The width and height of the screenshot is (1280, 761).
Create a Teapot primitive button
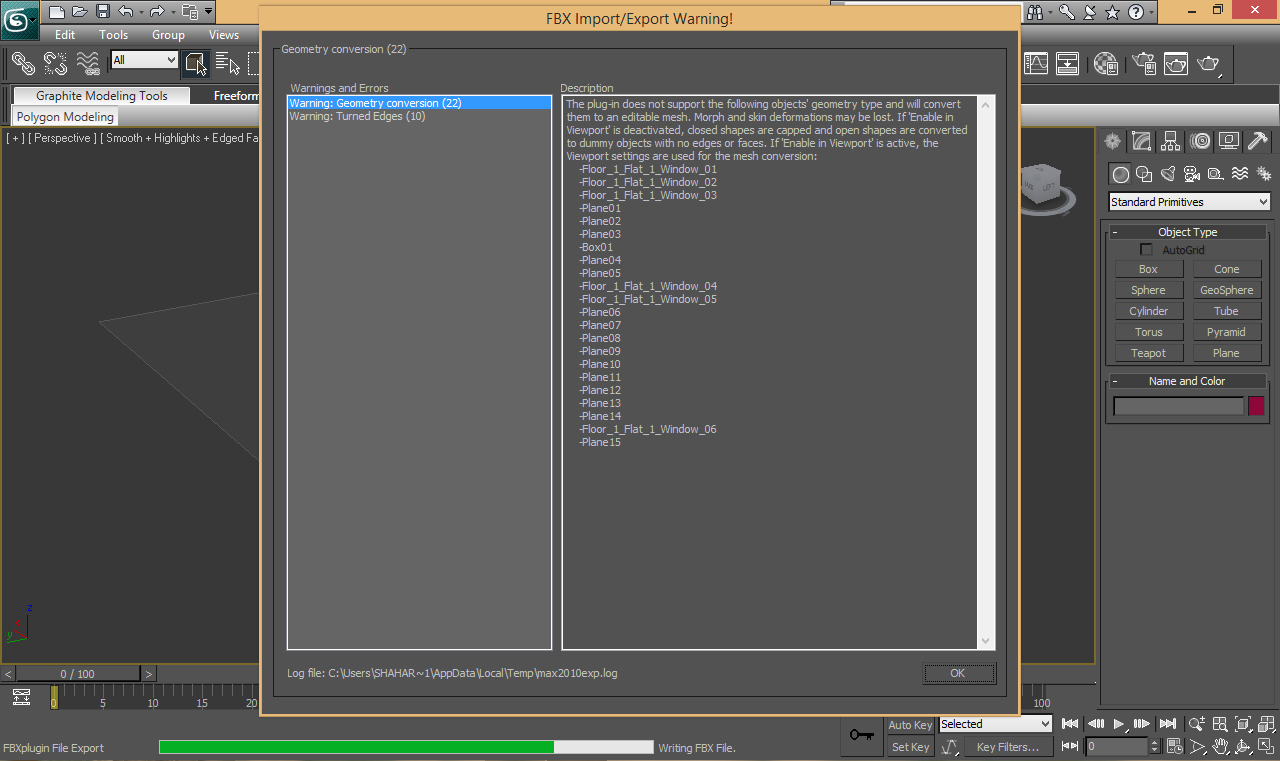[1148, 353]
